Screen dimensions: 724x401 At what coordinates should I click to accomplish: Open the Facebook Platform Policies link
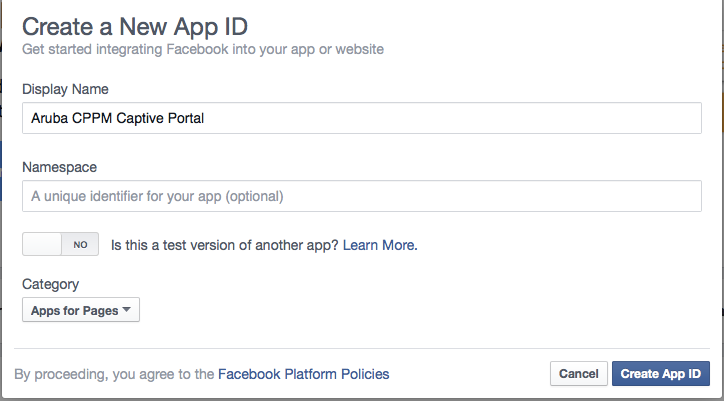tap(303, 374)
